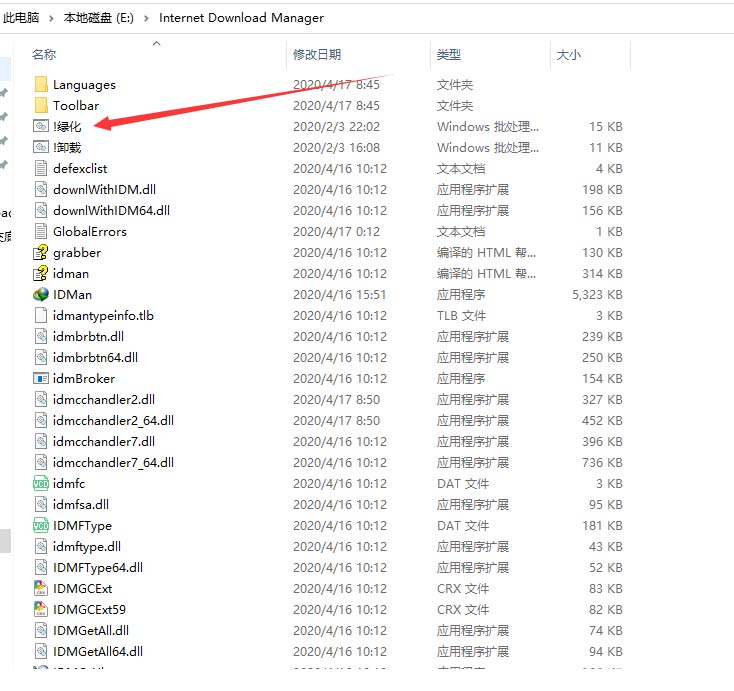Viewport: 734px width, 691px height.
Task: Select the idmfc DAT file icon
Action: (41, 483)
